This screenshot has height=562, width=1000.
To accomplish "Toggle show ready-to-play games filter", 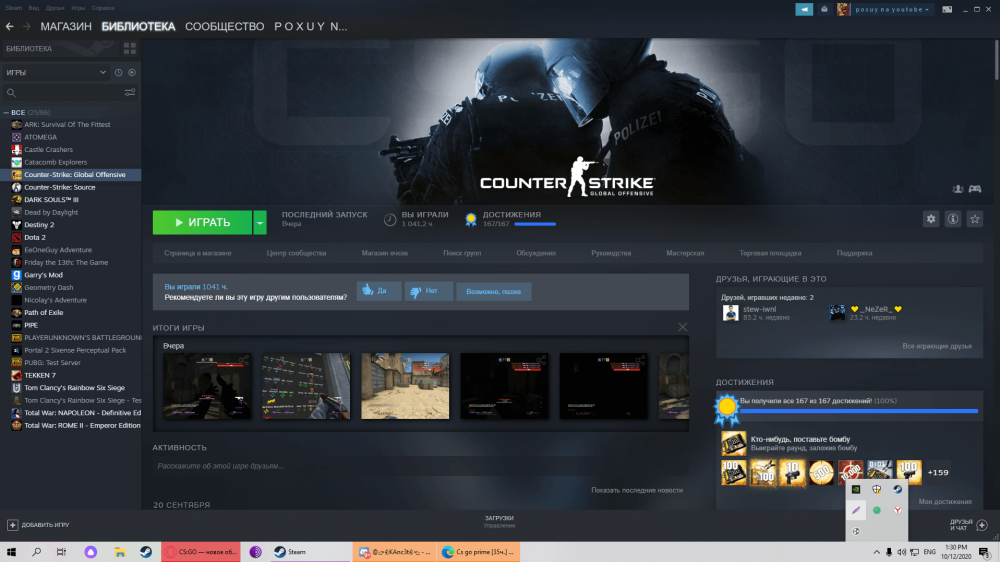I will [x=132, y=73].
